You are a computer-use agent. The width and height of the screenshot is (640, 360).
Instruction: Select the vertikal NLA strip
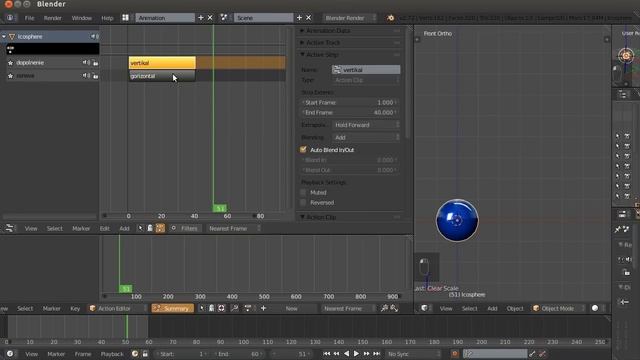tap(162, 63)
